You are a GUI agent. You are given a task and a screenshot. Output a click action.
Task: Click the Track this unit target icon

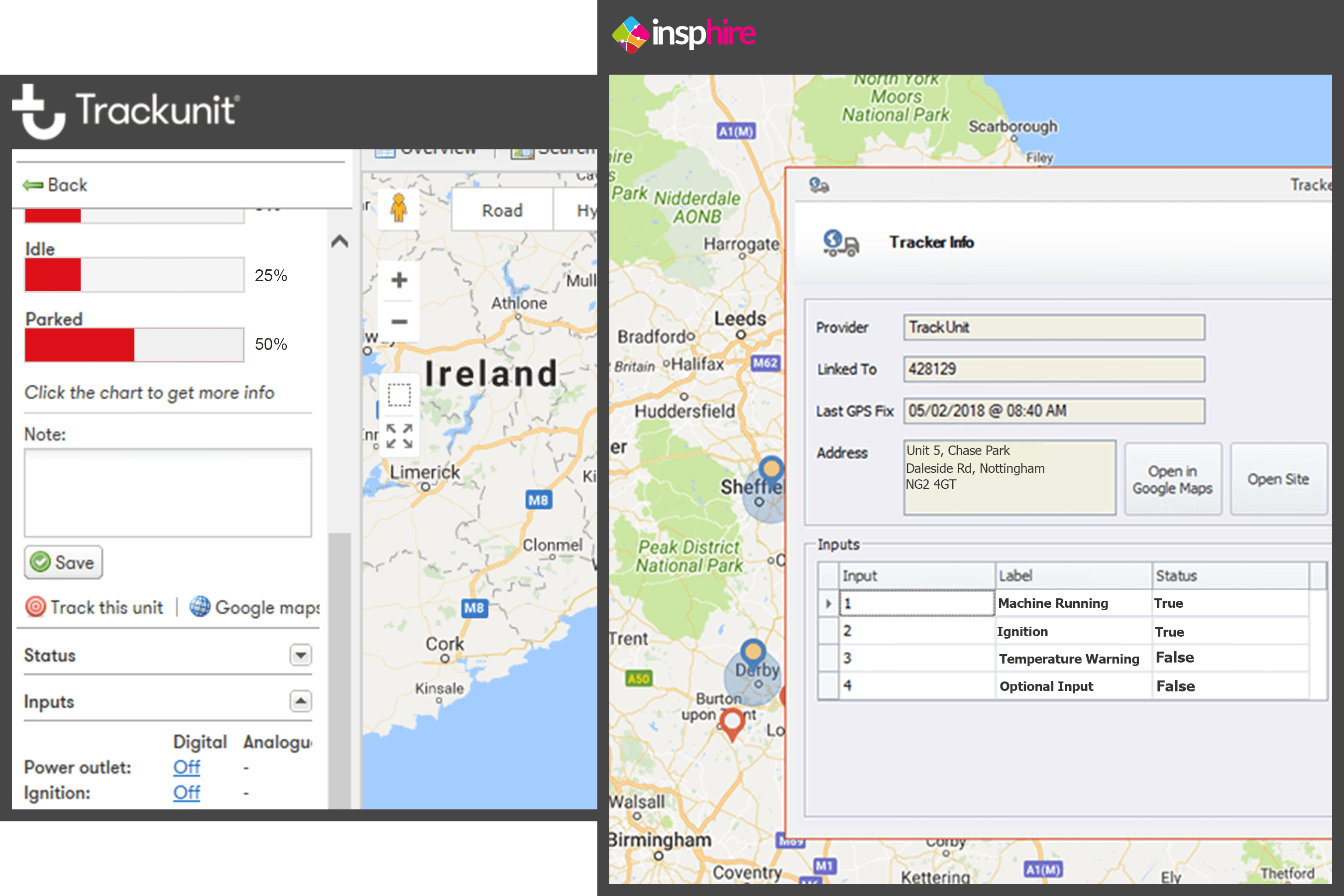click(x=35, y=607)
